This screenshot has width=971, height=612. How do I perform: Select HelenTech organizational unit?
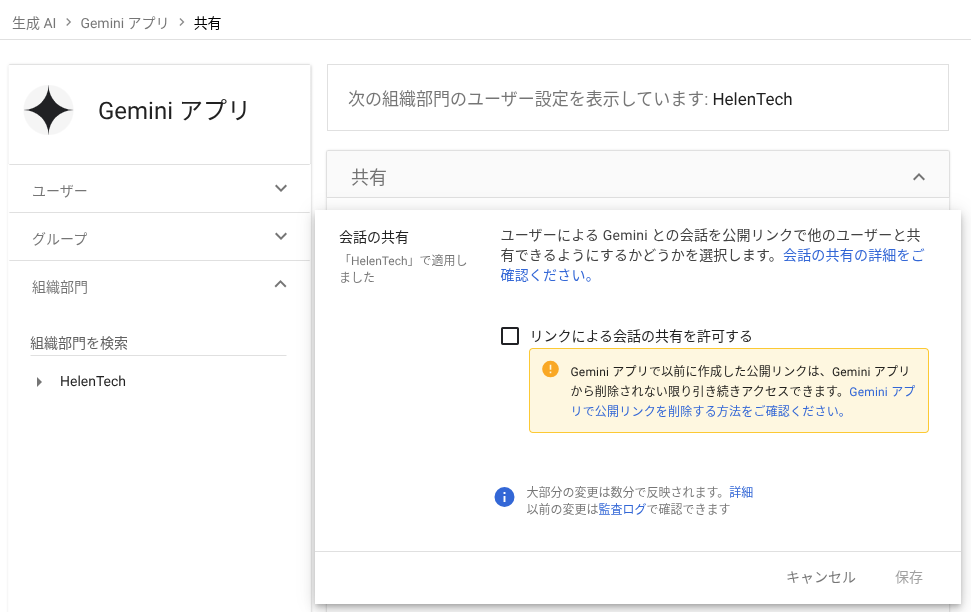coord(93,382)
